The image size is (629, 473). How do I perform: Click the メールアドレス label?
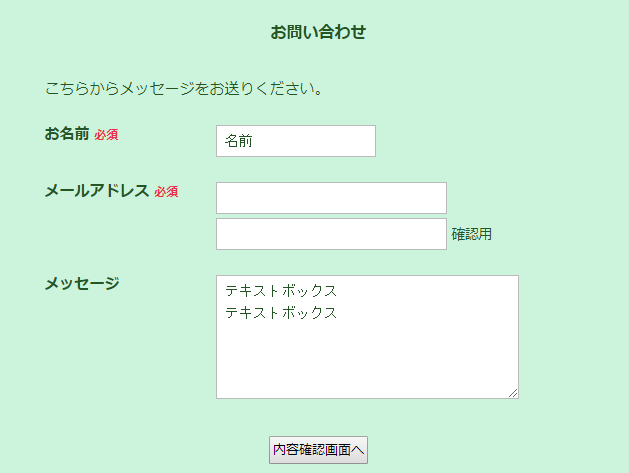pos(96,191)
